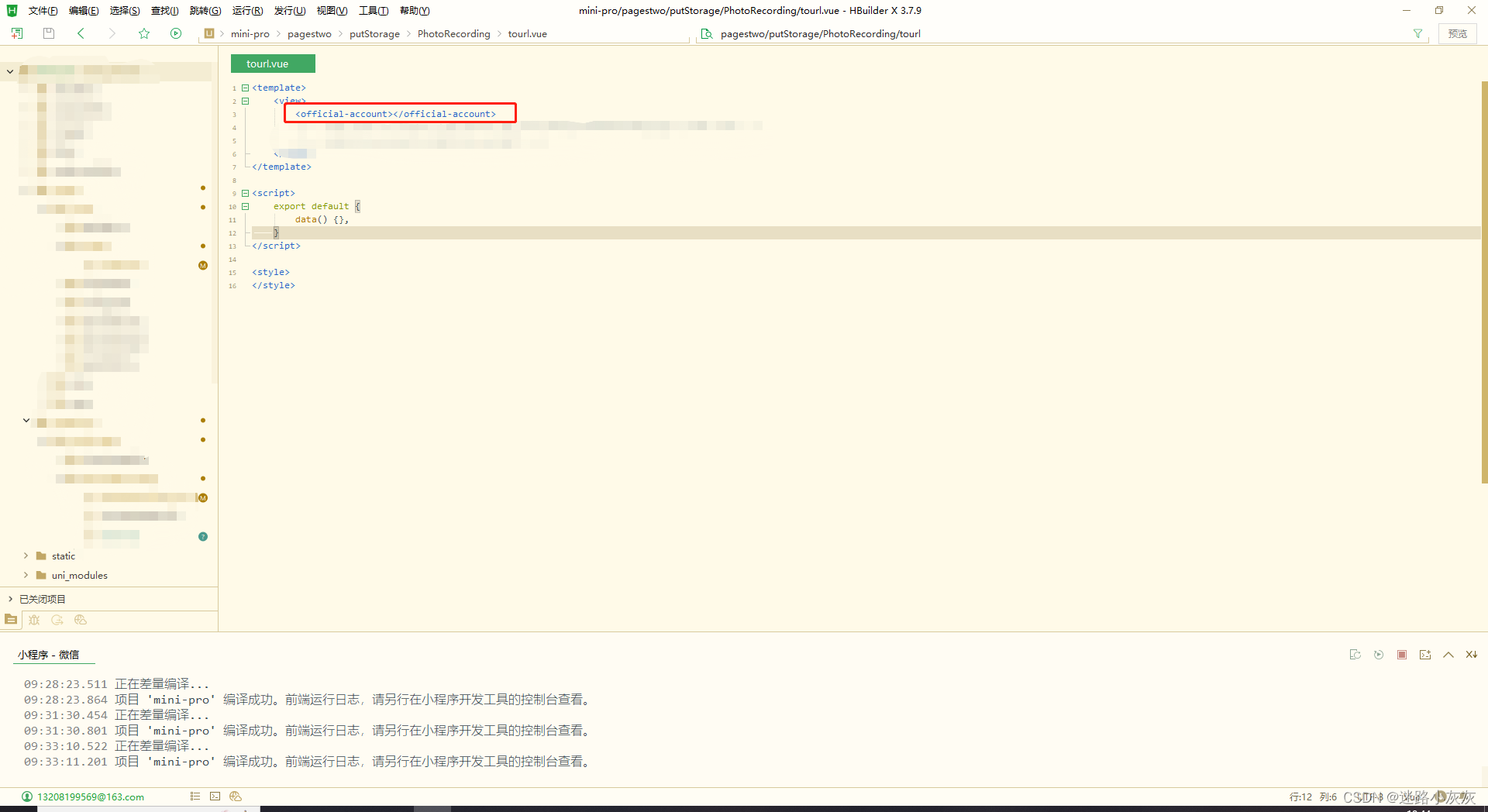Click the <style> tag on line 15

click(270, 272)
